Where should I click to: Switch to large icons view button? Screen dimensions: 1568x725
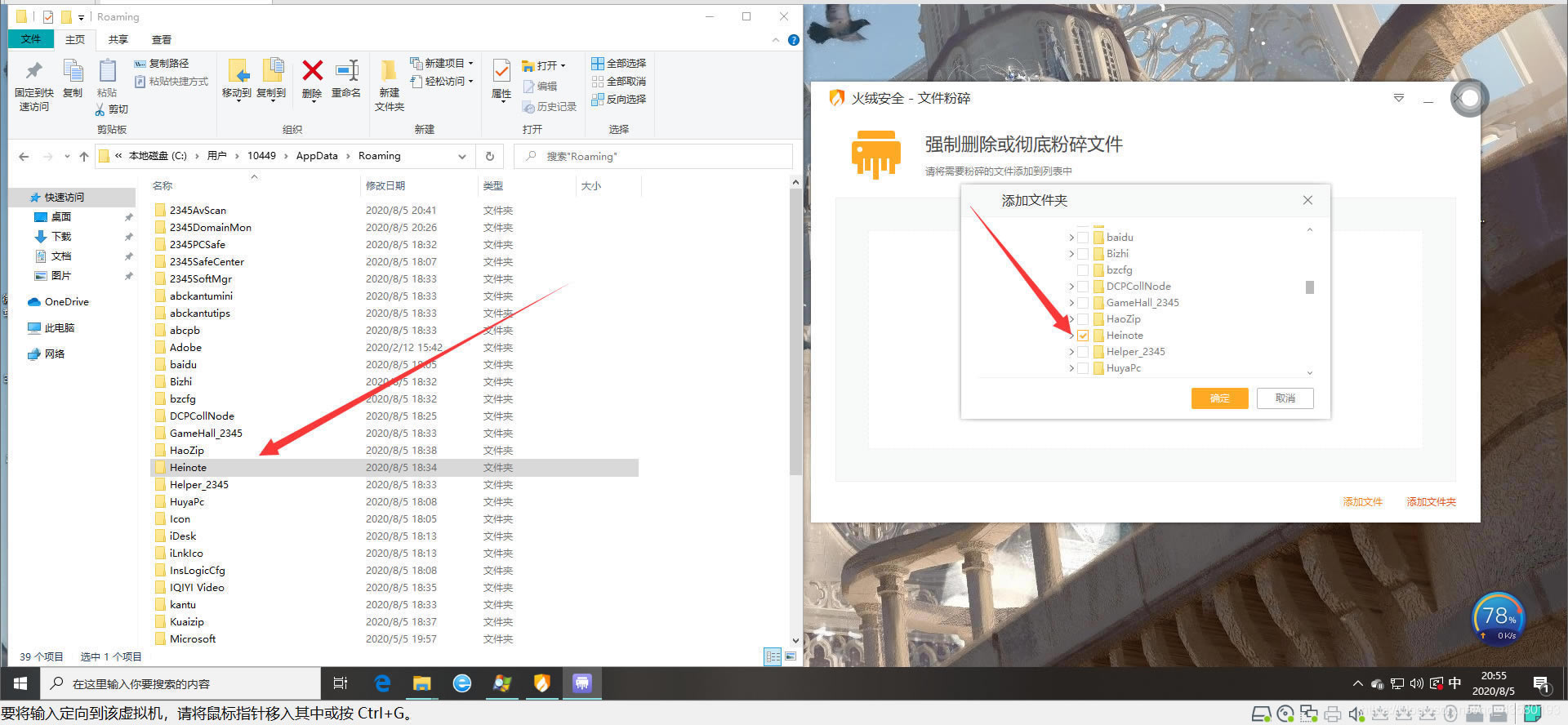pos(790,656)
